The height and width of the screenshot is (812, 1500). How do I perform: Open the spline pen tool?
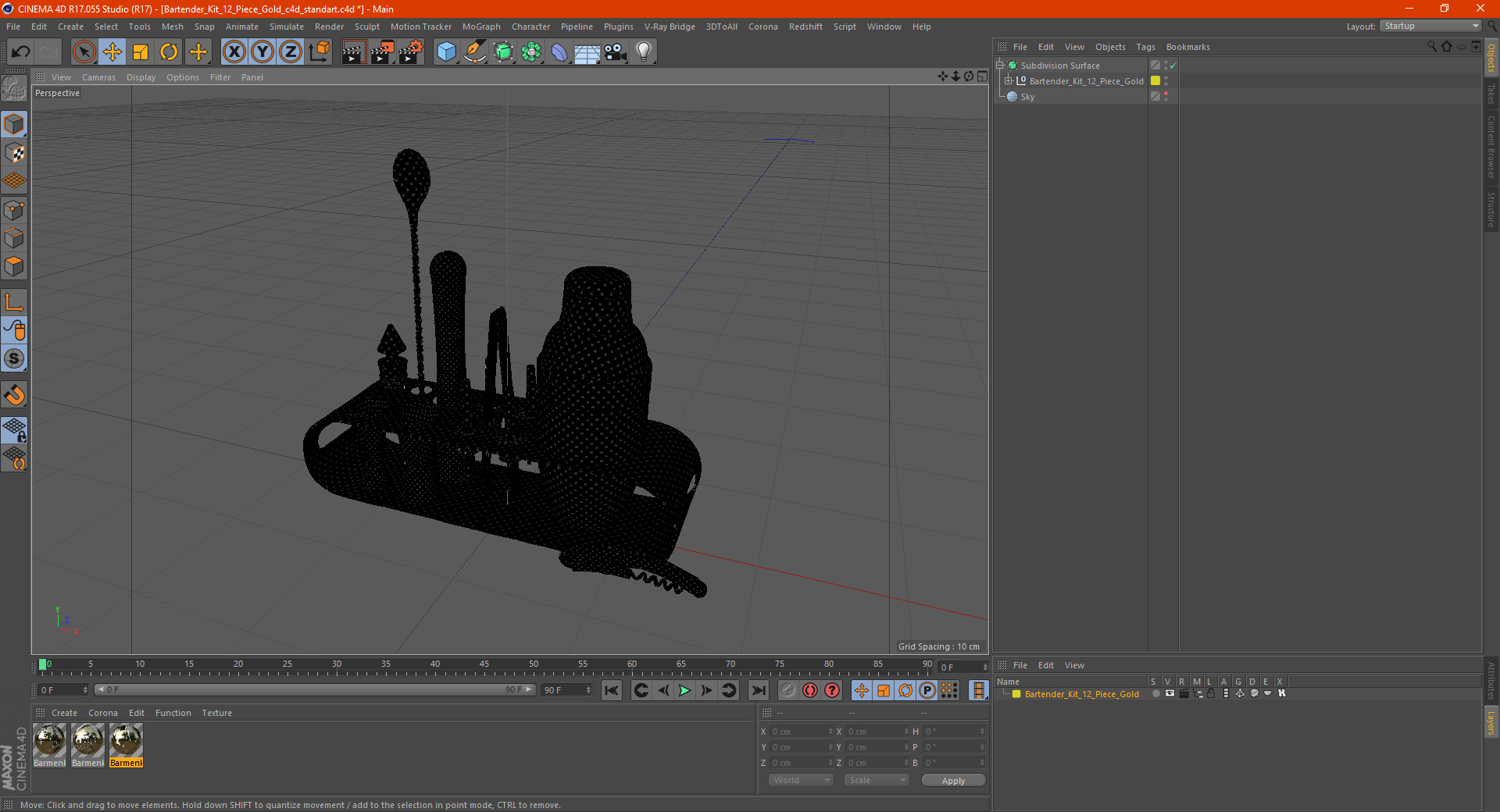click(x=475, y=52)
